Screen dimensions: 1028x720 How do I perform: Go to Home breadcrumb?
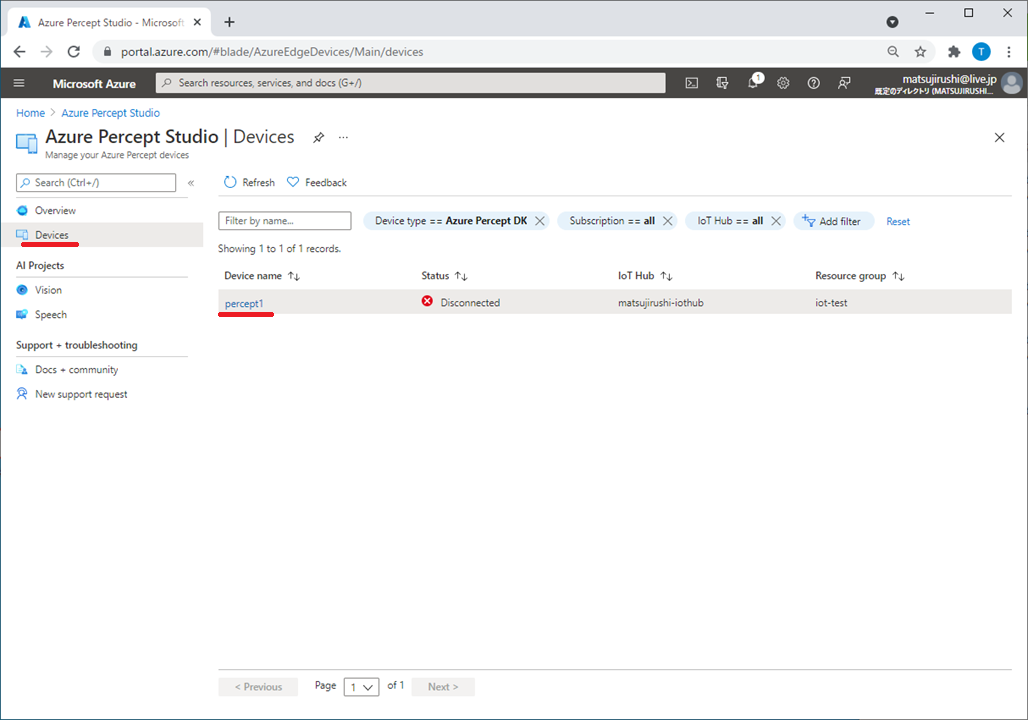[x=30, y=113]
